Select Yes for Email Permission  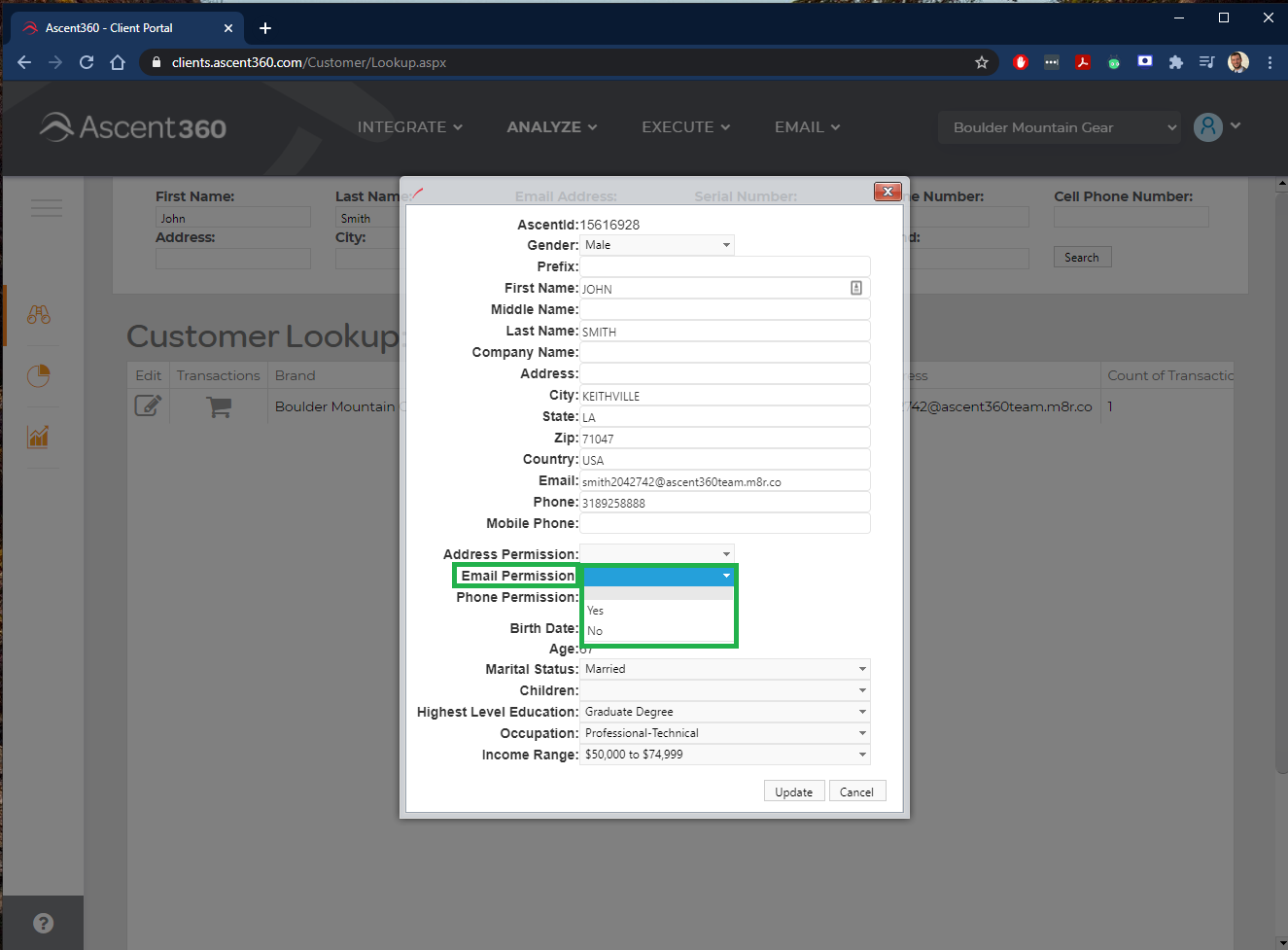click(658, 611)
